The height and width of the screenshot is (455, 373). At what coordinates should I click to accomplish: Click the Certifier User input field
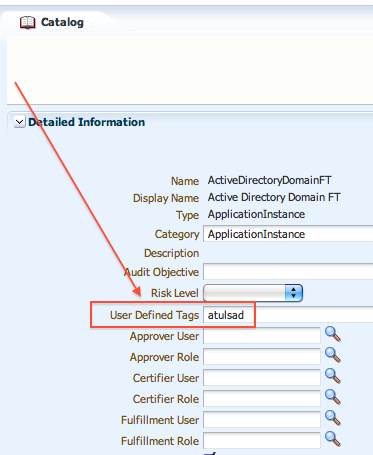(262, 378)
